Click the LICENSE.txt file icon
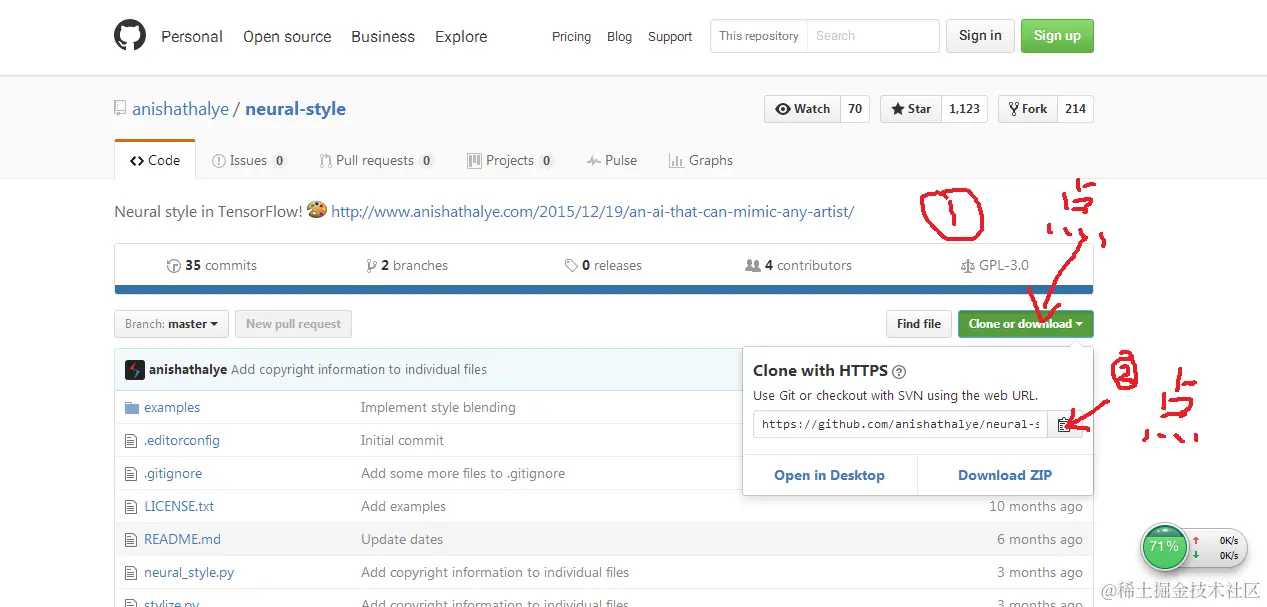The width and height of the screenshot is (1267, 607). coord(131,507)
